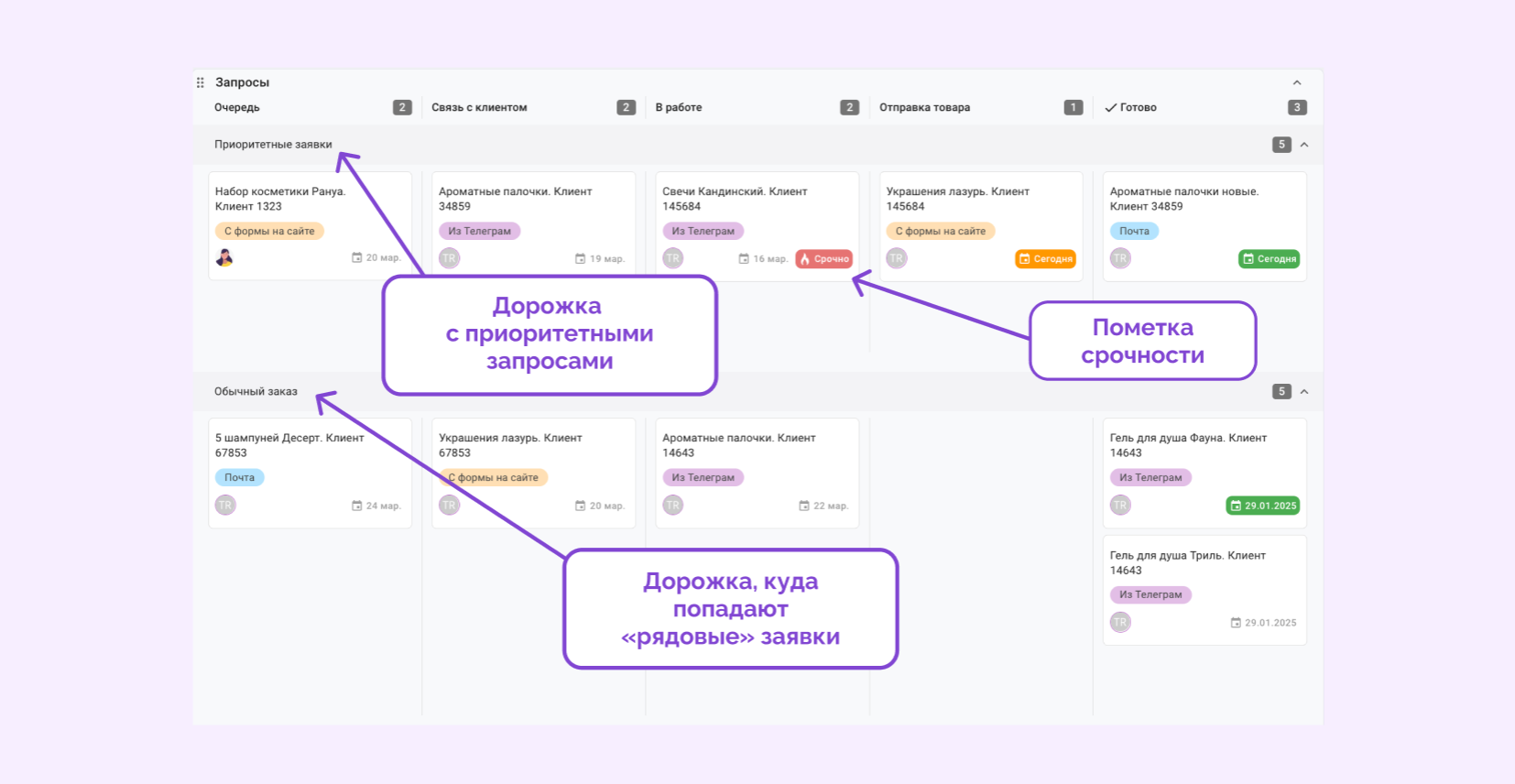
Task: Click count badge 2 in Очередь header
Action: [402, 108]
